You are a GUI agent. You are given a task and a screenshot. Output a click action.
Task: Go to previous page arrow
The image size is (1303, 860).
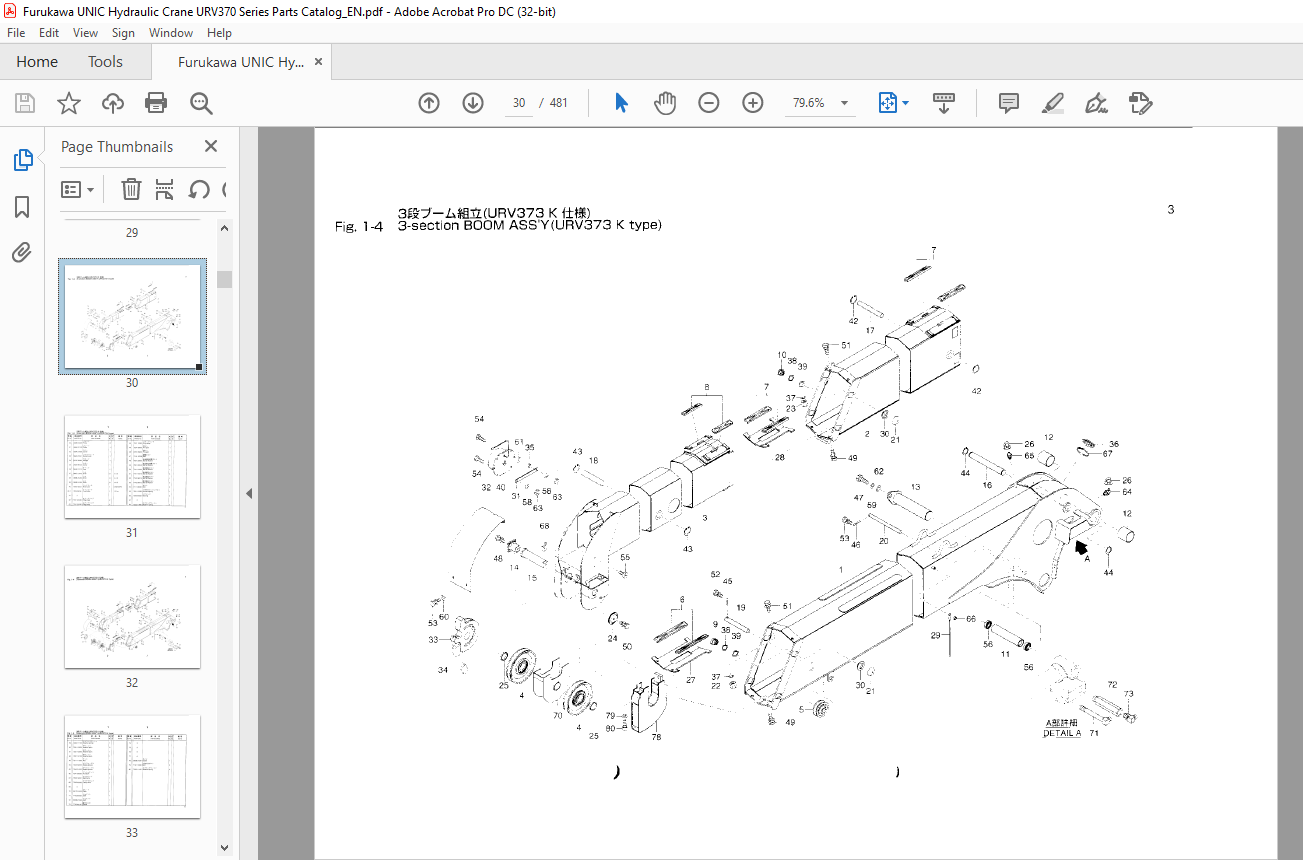point(429,103)
